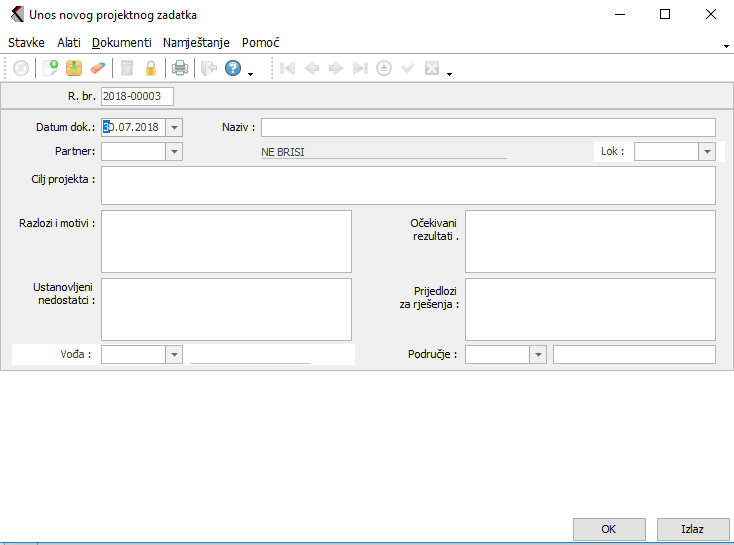Image resolution: width=734 pixels, height=545 pixels.
Task: Expand the Područje dropdown
Action: [x=538, y=354]
